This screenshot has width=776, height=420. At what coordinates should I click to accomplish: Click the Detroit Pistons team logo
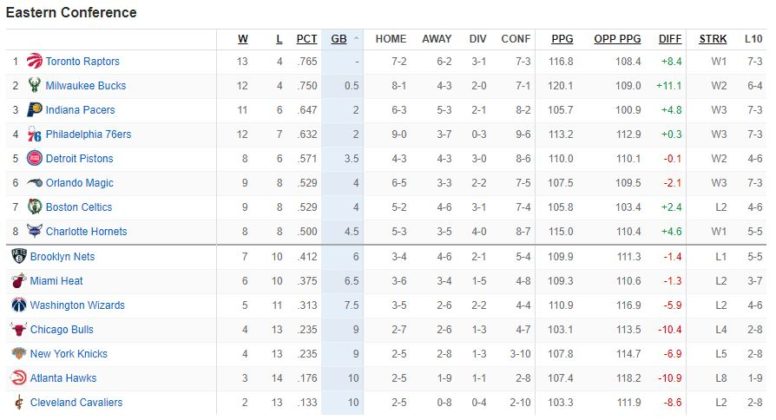(x=35, y=158)
